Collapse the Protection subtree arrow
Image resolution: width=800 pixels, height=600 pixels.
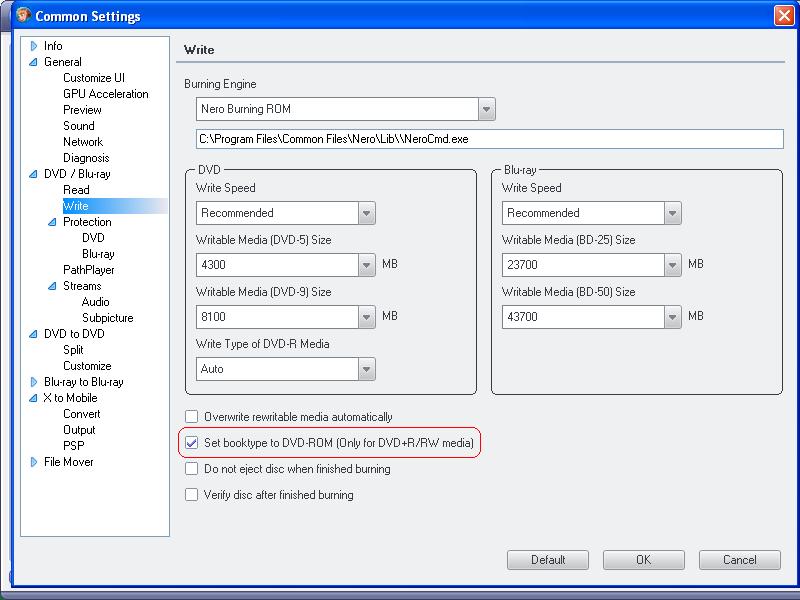point(53,222)
